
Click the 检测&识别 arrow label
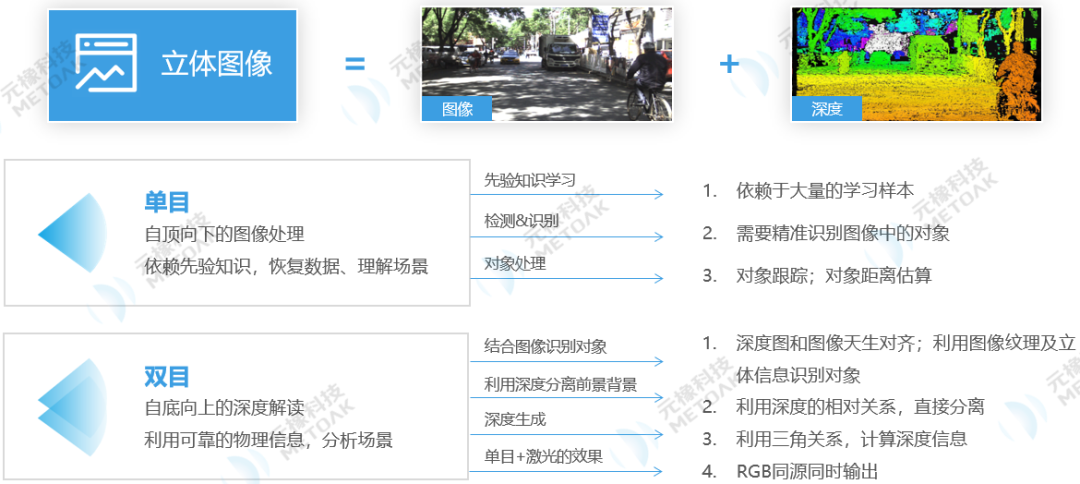[521, 222]
